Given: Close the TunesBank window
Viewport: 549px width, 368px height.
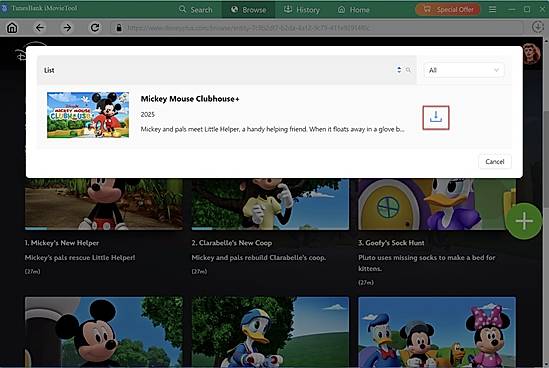Looking at the screenshot, I should point(543,9).
